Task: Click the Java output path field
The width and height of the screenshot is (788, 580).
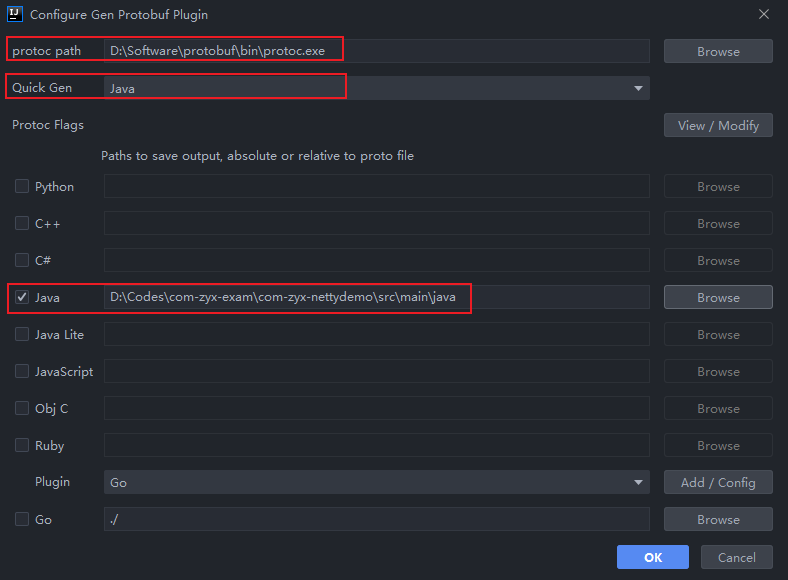Action: tap(376, 297)
